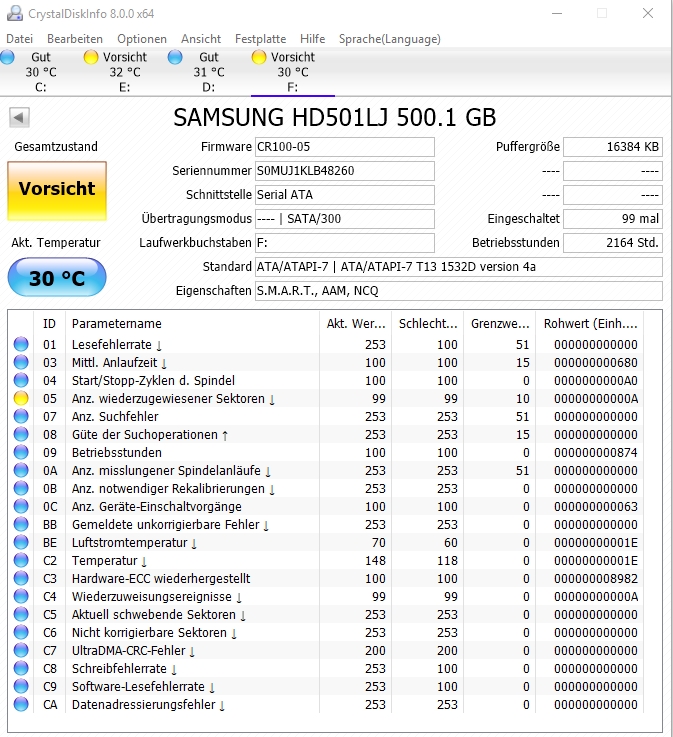The width and height of the screenshot is (673, 737).
Task: Click the Parametername column header
Action: click(x=192, y=323)
